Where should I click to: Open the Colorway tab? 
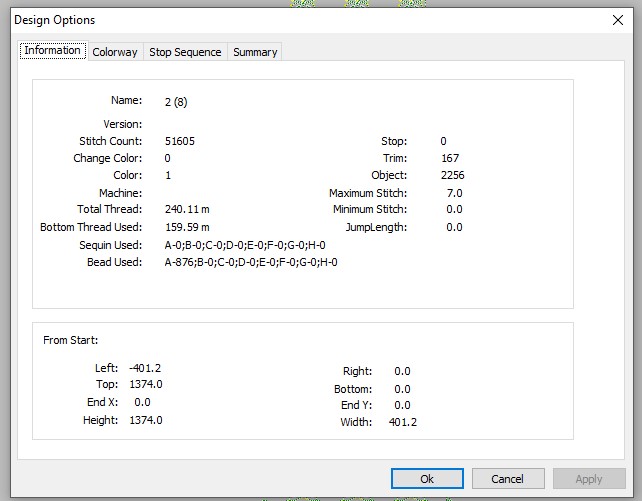[115, 52]
